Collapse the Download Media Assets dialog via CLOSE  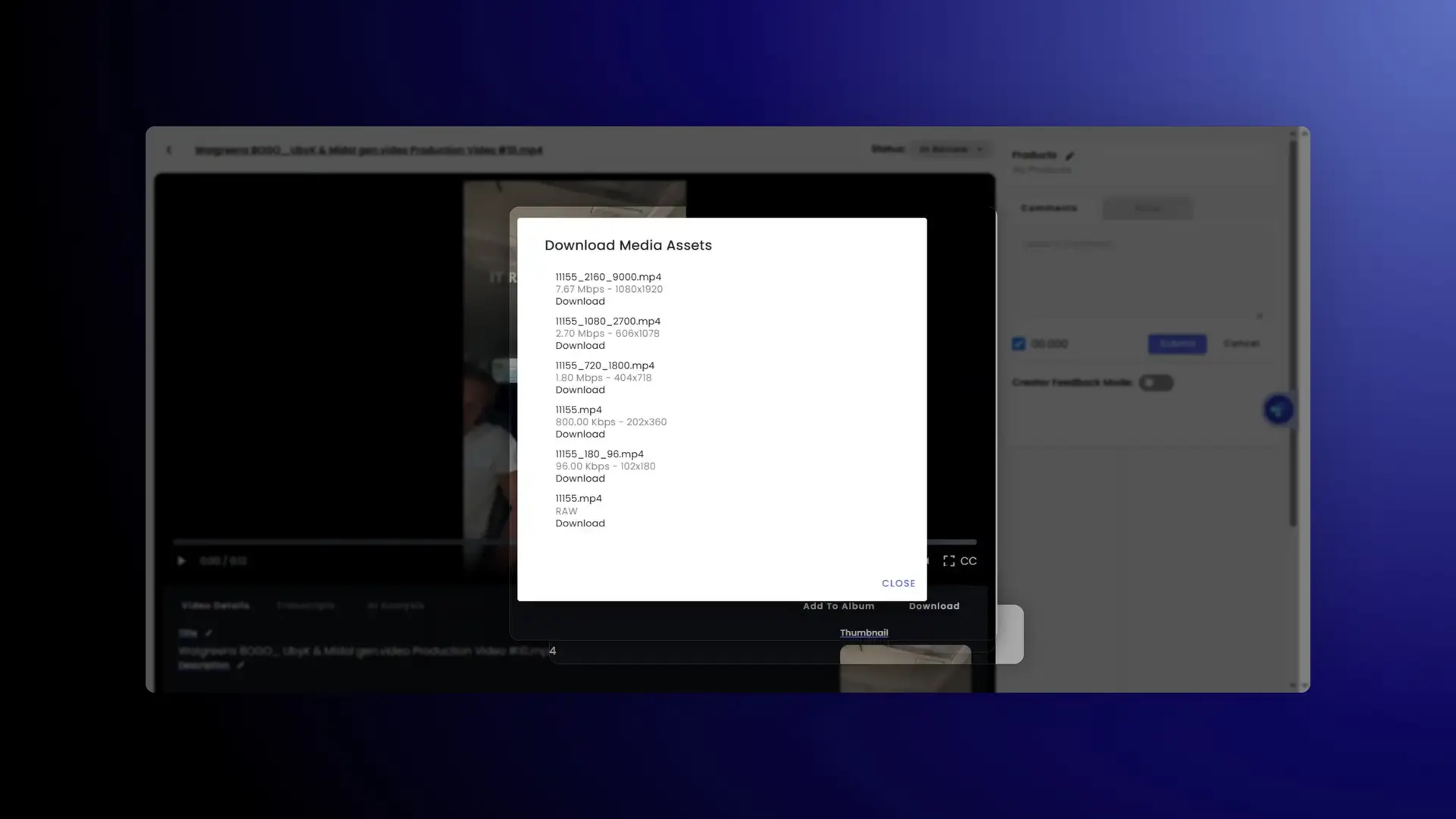[898, 582]
